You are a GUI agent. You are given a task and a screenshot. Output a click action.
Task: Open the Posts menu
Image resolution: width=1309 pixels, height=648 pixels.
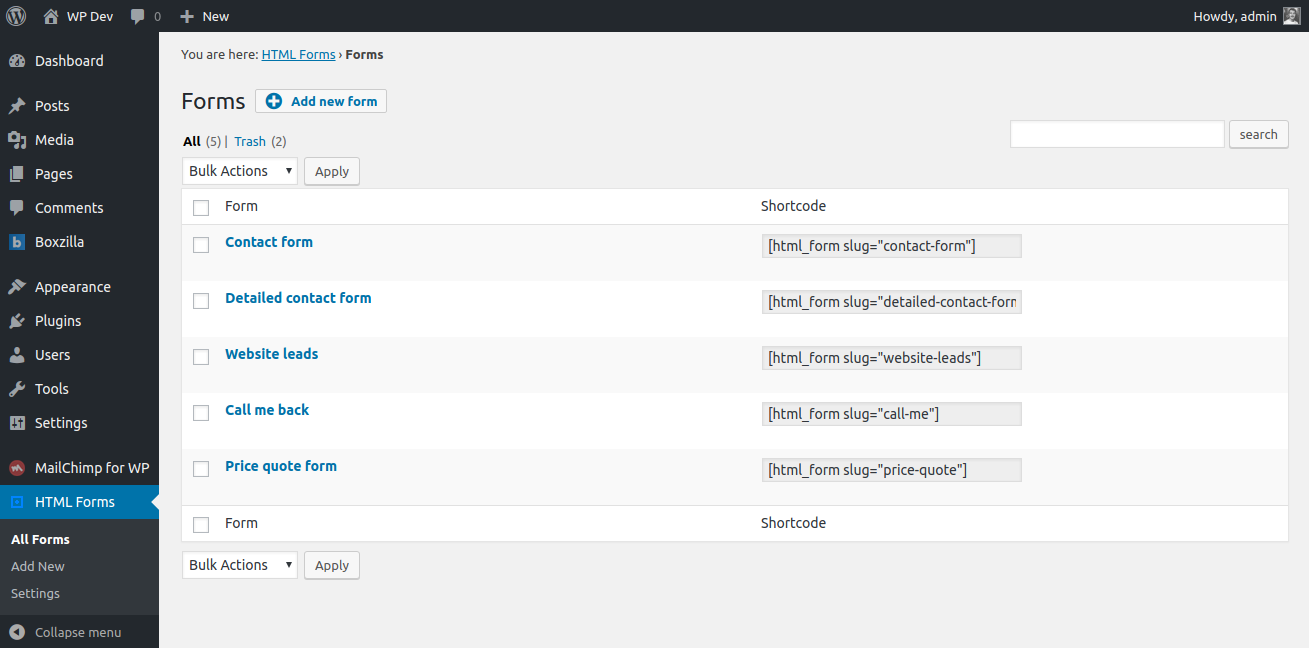pos(52,106)
